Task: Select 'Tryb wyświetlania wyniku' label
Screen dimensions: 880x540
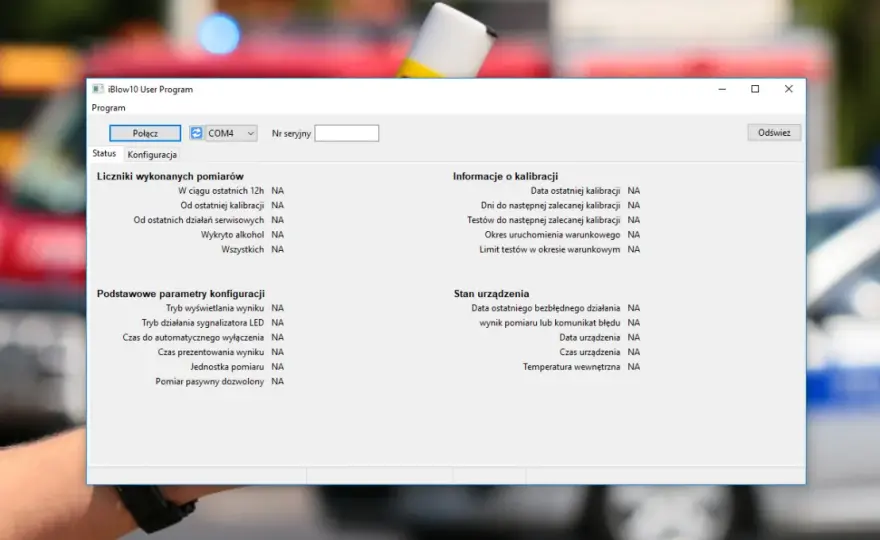Action: (x=215, y=308)
